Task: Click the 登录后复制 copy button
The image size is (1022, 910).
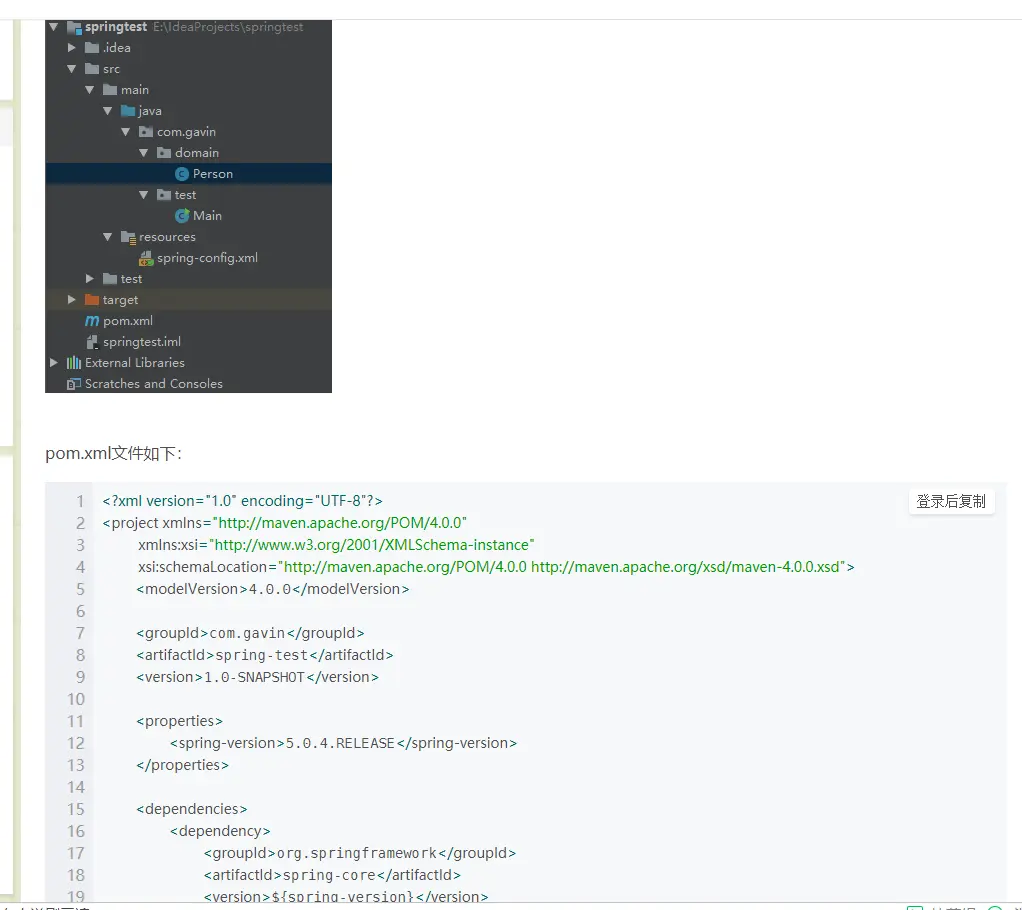Action: [951, 502]
